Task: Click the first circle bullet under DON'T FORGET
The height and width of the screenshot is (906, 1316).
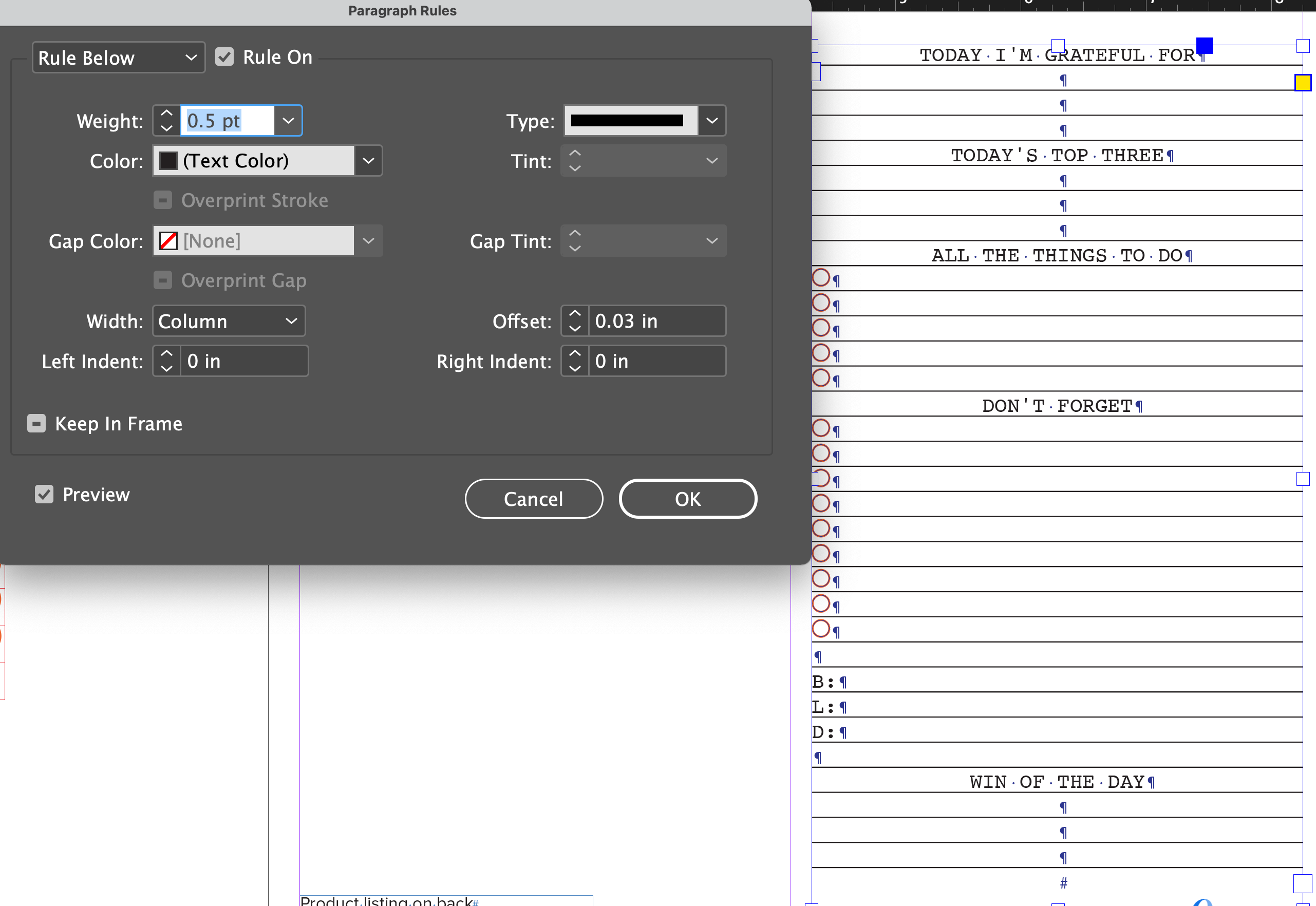Action: point(821,428)
